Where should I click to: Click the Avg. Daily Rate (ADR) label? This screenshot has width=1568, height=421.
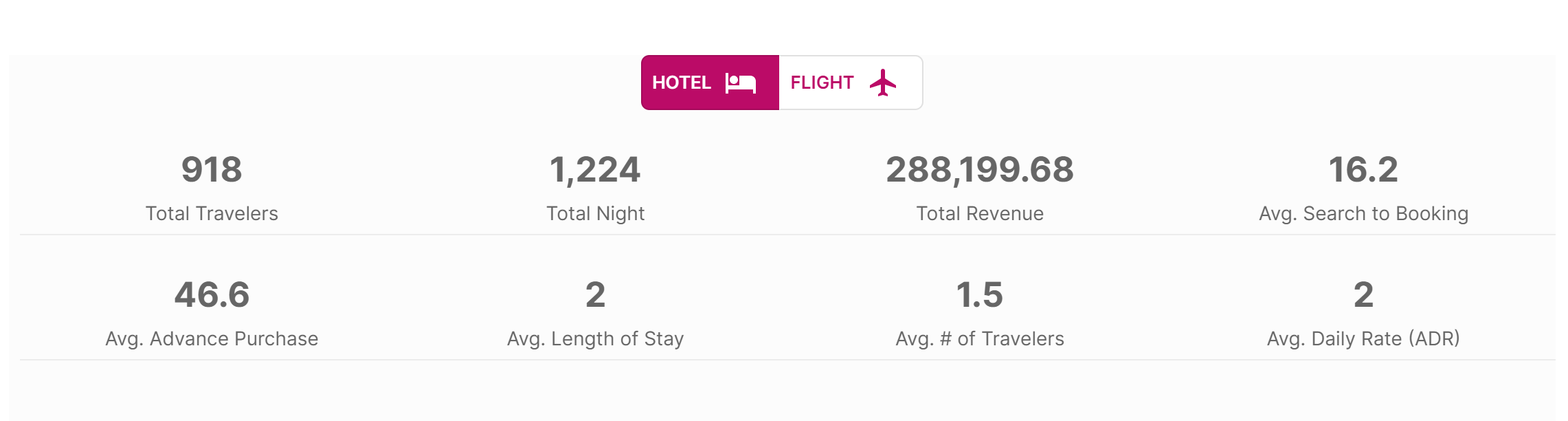[1363, 339]
